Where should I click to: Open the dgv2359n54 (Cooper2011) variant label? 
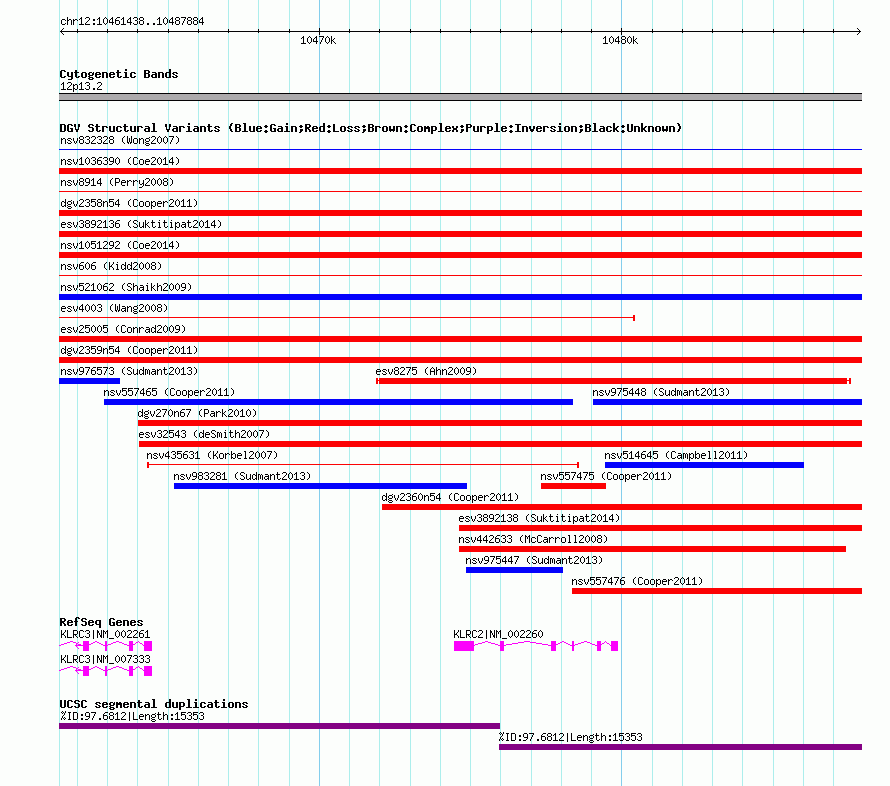[129, 350]
